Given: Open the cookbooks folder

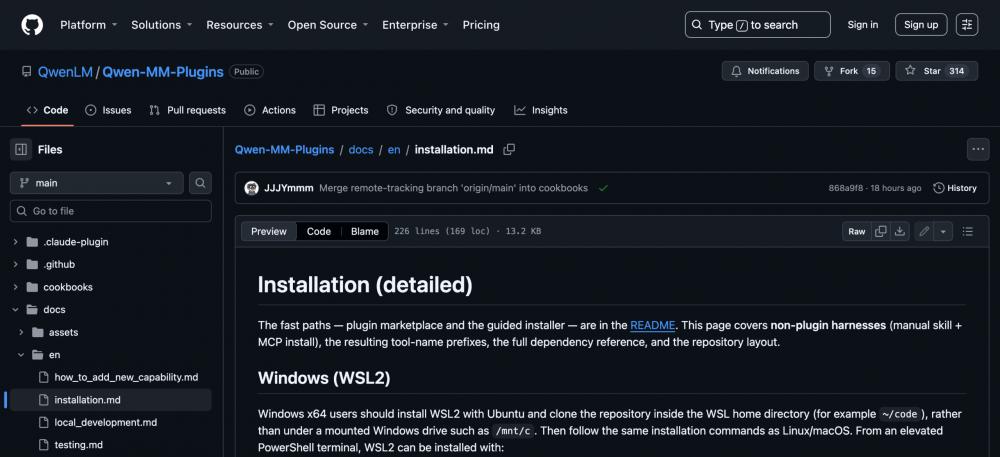Looking at the screenshot, I should [x=68, y=287].
